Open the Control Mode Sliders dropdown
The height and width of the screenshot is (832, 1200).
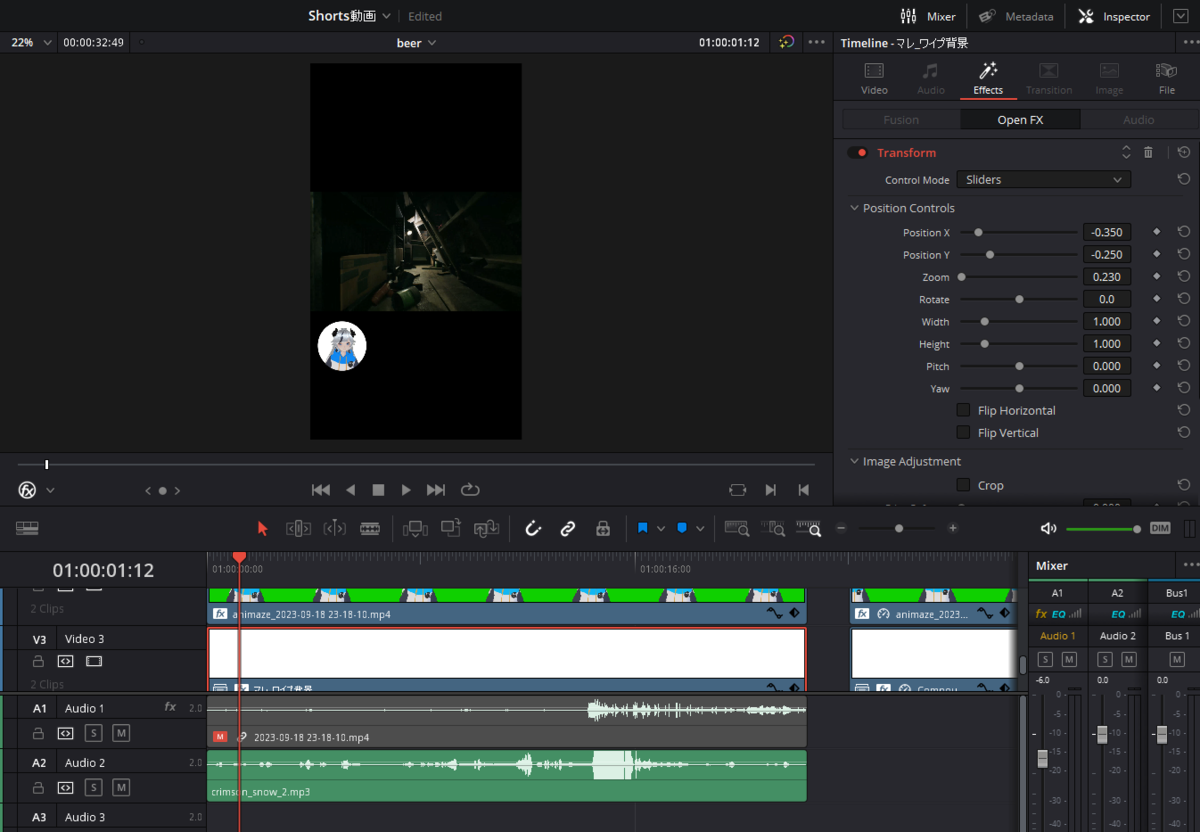[x=1044, y=180]
